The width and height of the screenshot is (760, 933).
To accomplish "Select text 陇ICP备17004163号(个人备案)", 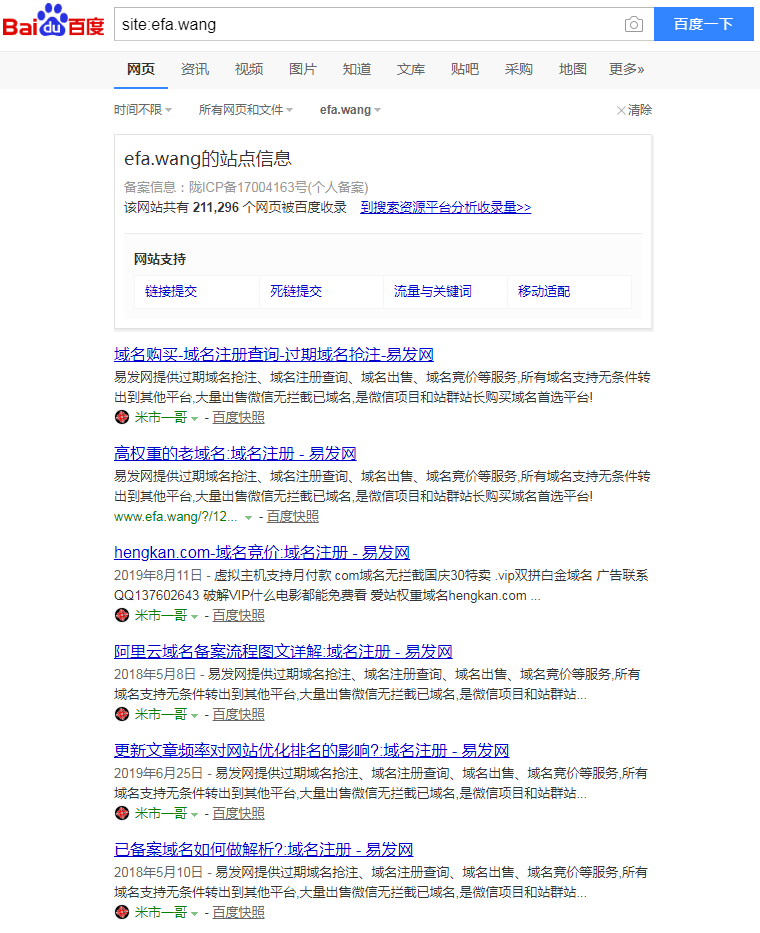I will 279,187.
